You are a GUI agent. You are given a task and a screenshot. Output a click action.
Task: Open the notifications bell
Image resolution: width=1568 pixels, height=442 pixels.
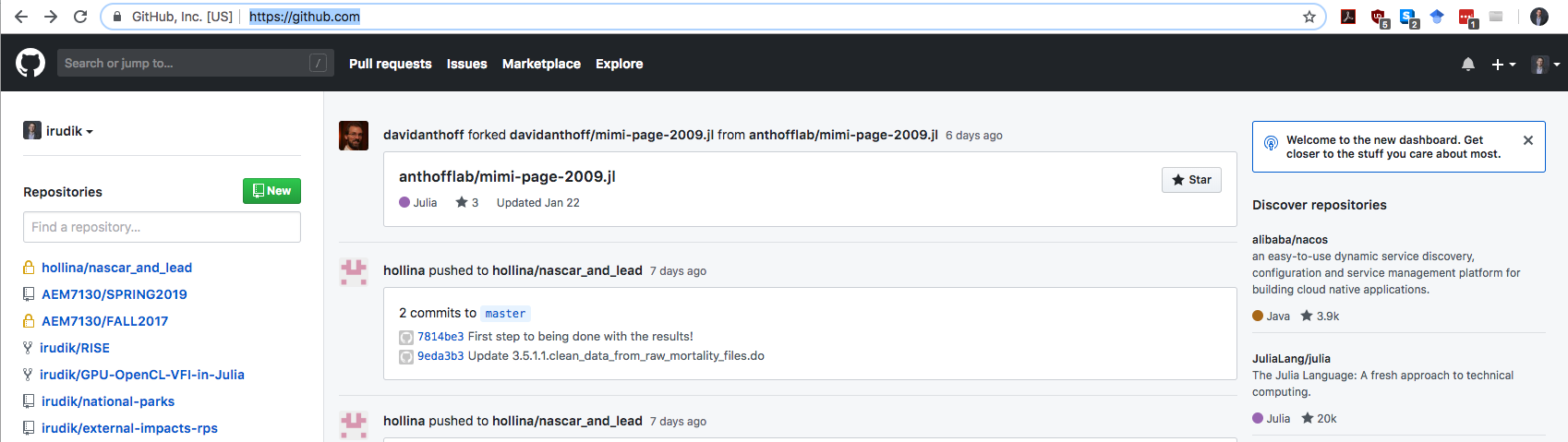pos(1467,64)
